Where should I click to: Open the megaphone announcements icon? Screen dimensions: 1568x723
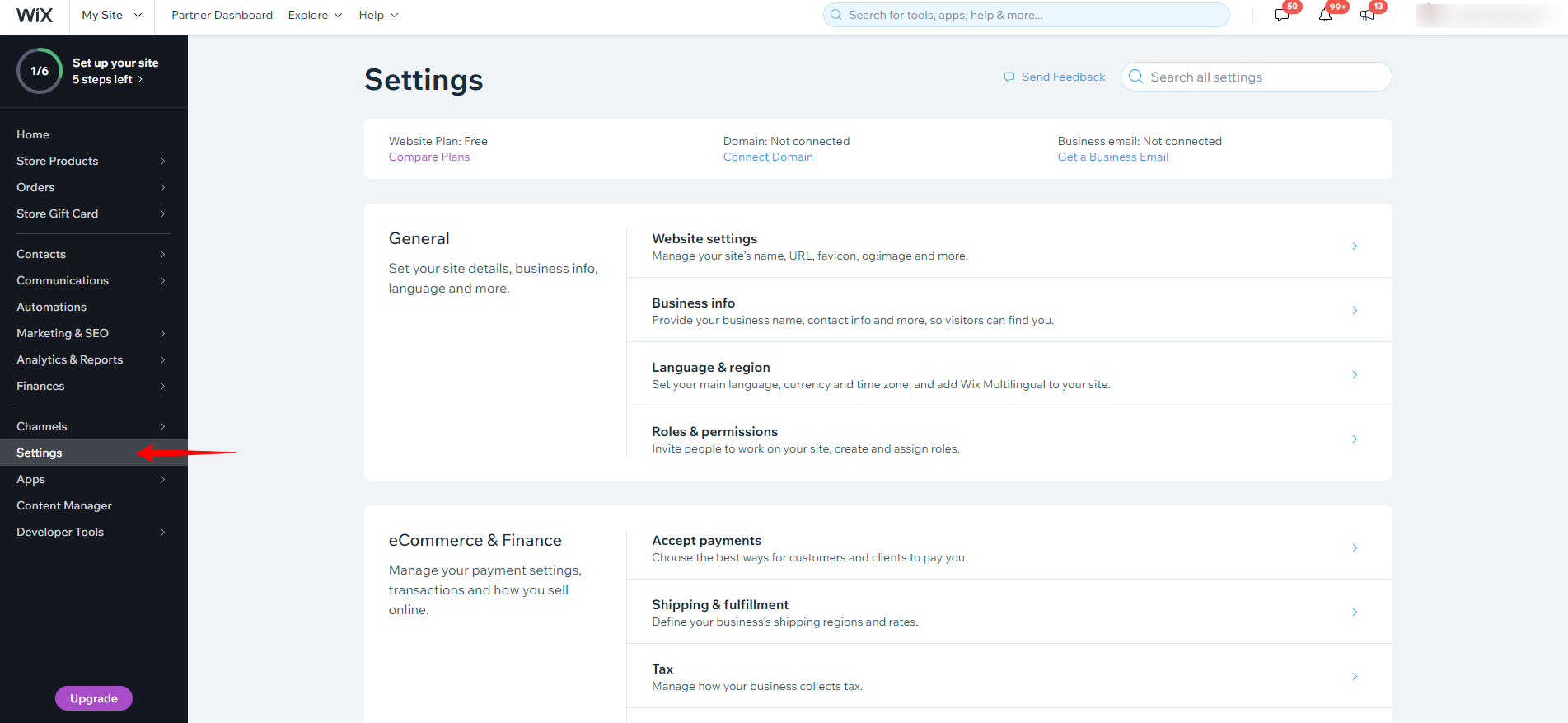1368,15
